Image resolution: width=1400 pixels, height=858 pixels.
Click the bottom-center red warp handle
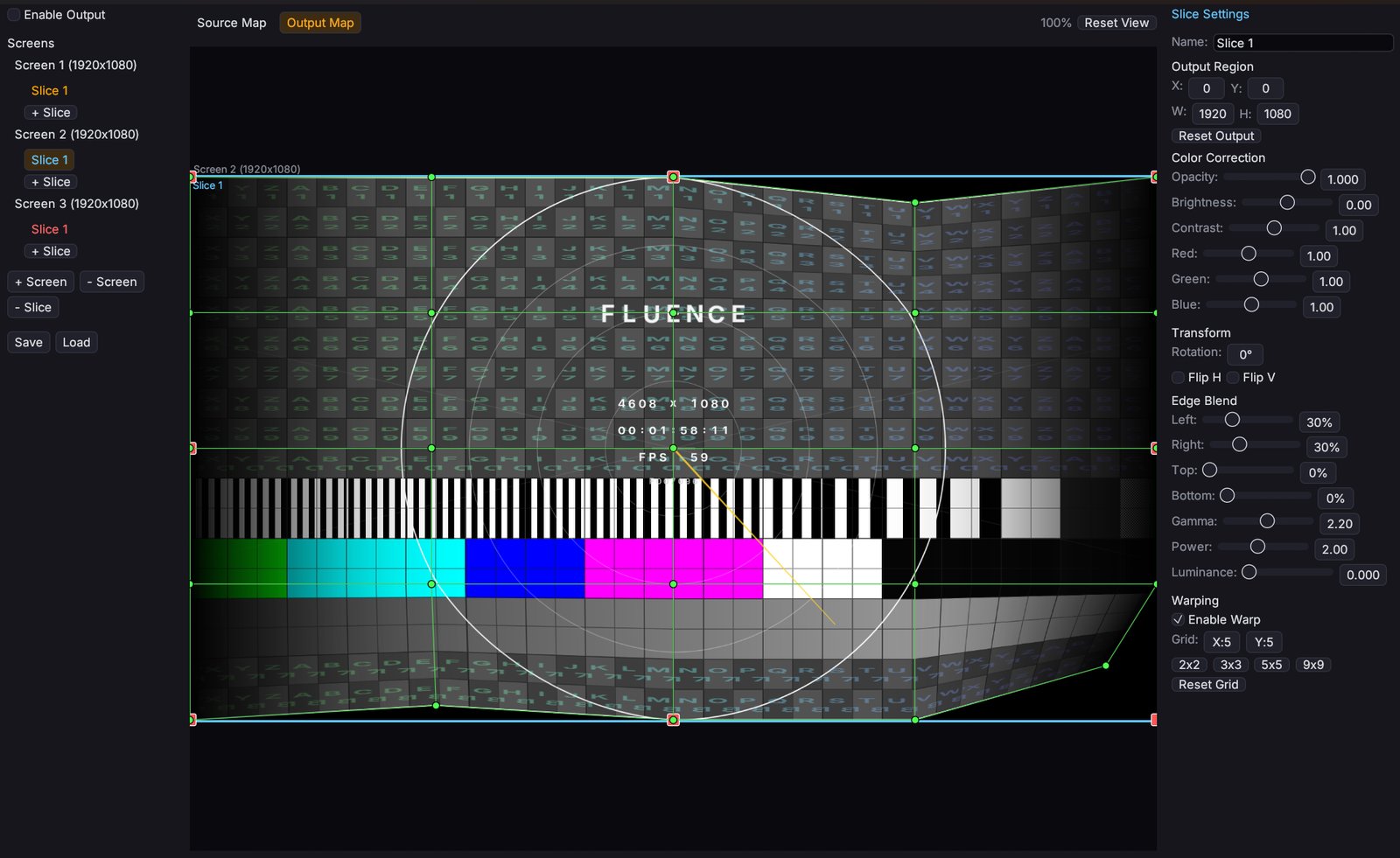coord(673,720)
